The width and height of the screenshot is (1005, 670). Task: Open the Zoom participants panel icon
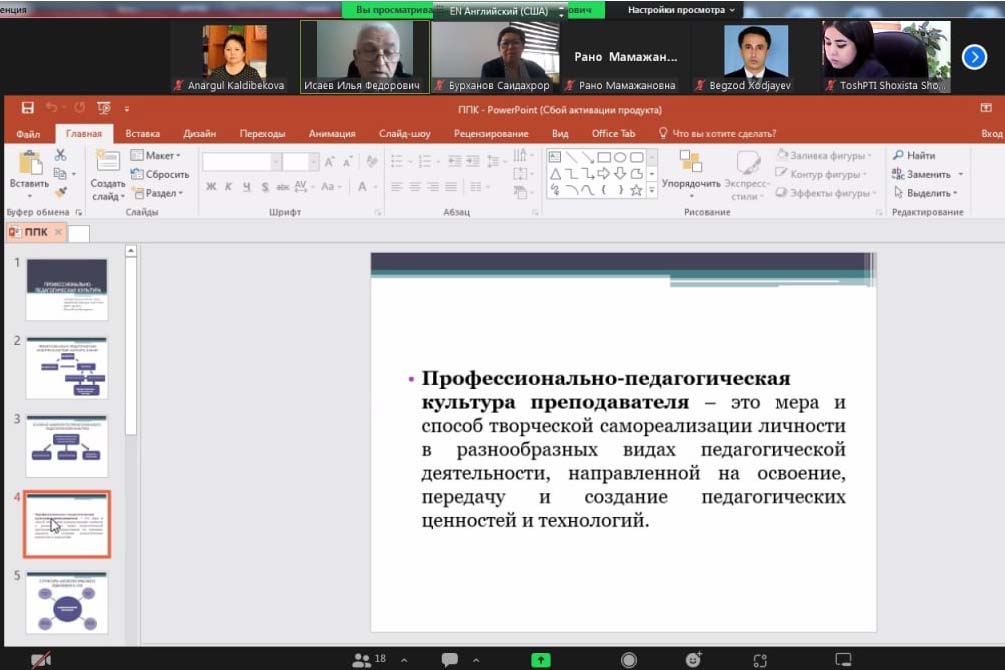click(363, 660)
